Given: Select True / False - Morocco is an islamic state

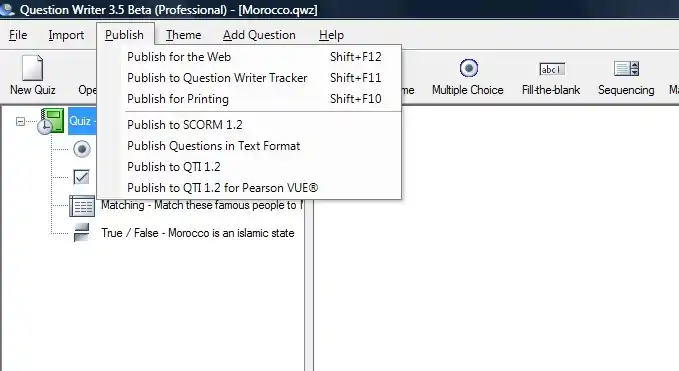Looking at the screenshot, I should [x=197, y=233].
